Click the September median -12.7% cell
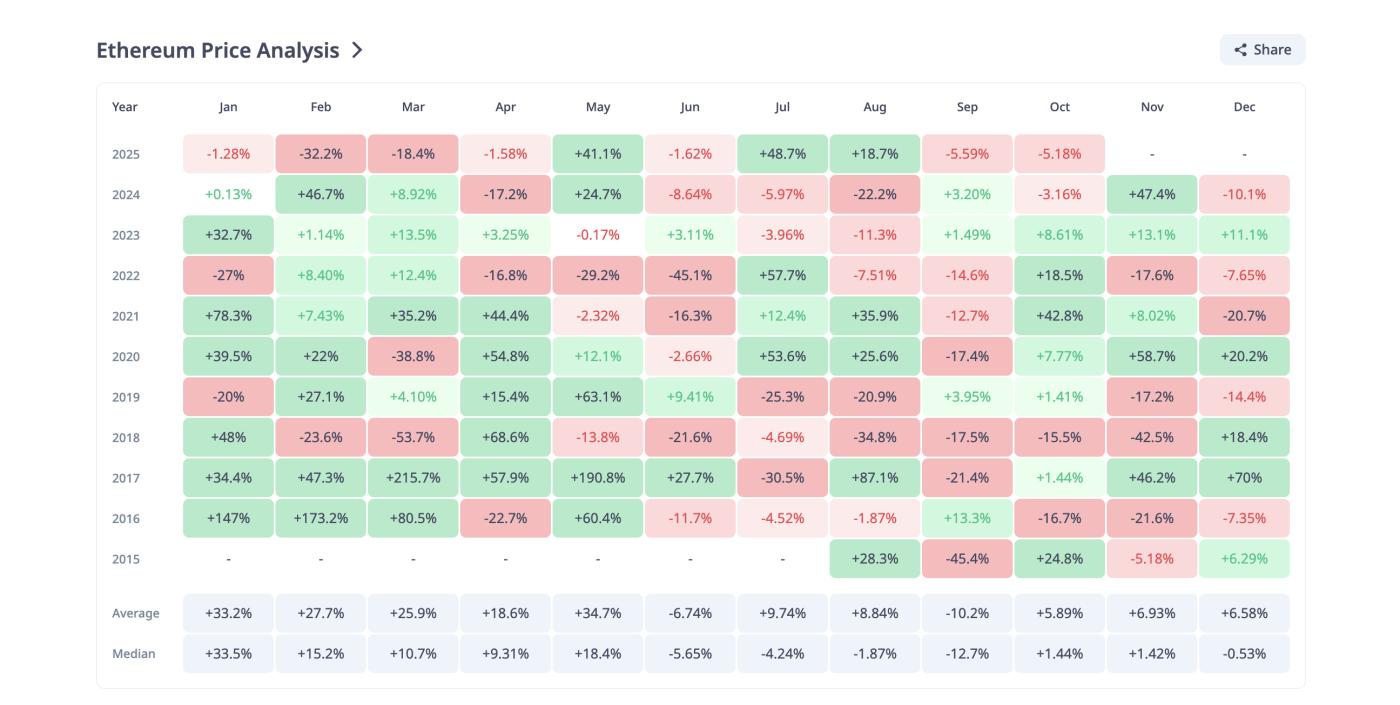 [x=967, y=654]
